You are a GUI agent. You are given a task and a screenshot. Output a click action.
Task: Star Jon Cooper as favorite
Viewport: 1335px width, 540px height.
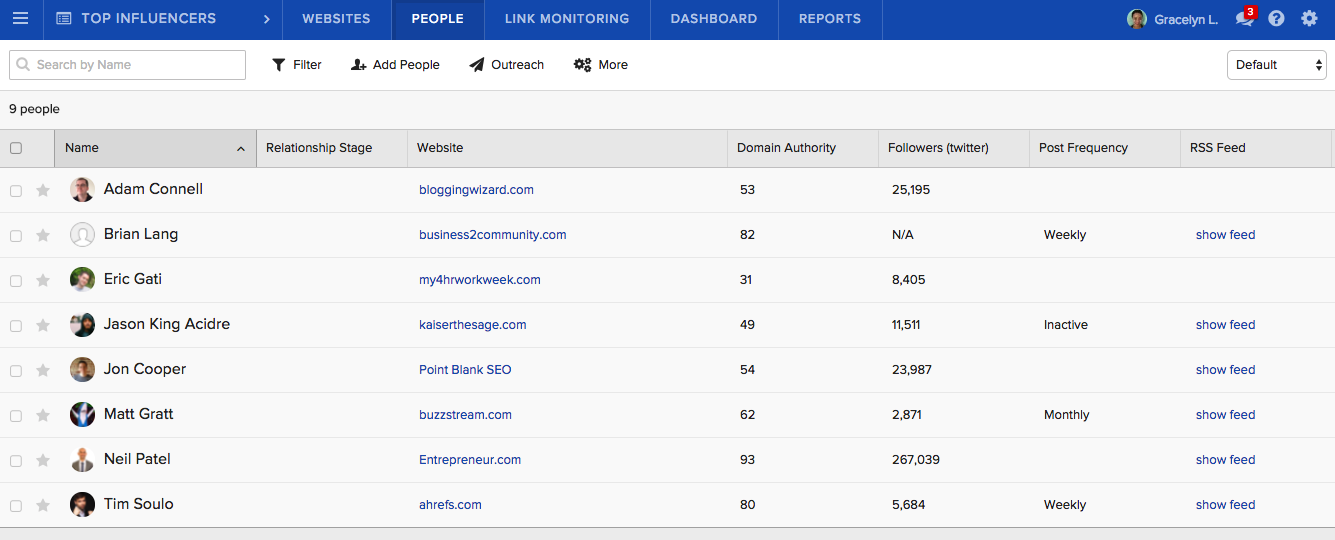click(x=43, y=370)
